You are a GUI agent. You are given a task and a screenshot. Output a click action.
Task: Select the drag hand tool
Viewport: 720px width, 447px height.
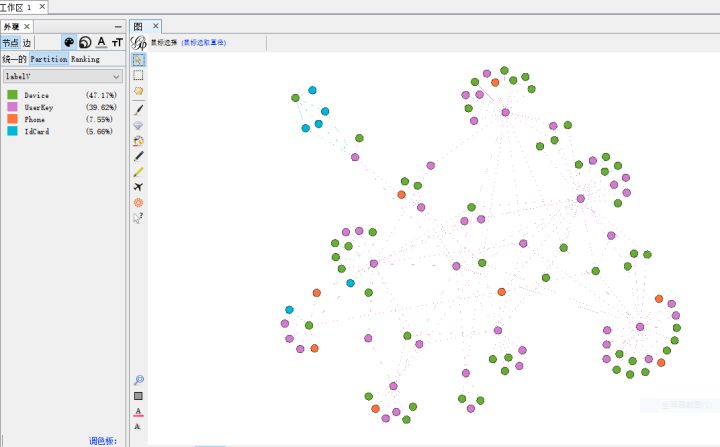(x=138, y=91)
